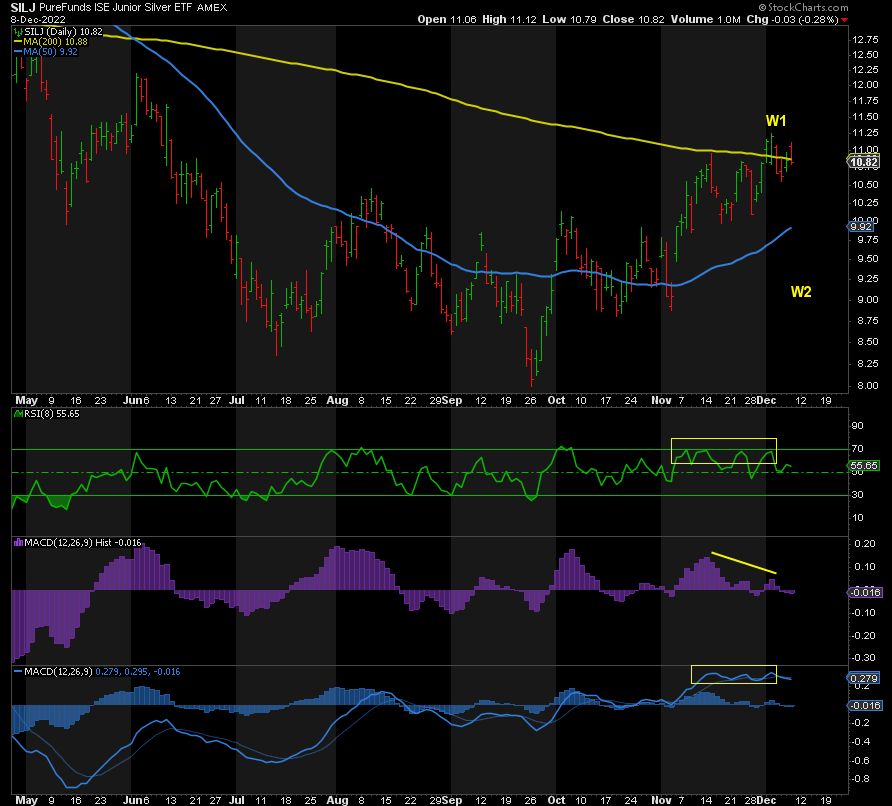The width and height of the screenshot is (892, 806).
Task: Click the 0.279 value tag on the MACD axis
Action: point(864,678)
